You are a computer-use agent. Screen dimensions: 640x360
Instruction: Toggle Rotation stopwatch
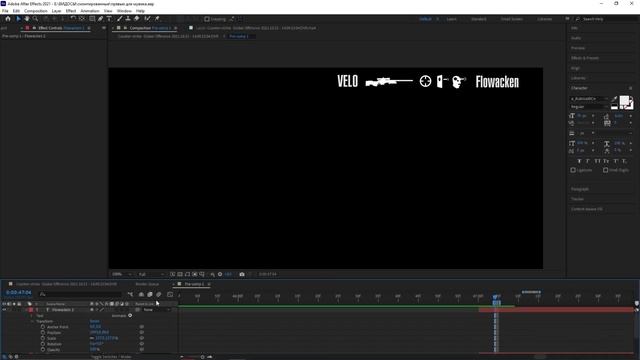(43, 344)
